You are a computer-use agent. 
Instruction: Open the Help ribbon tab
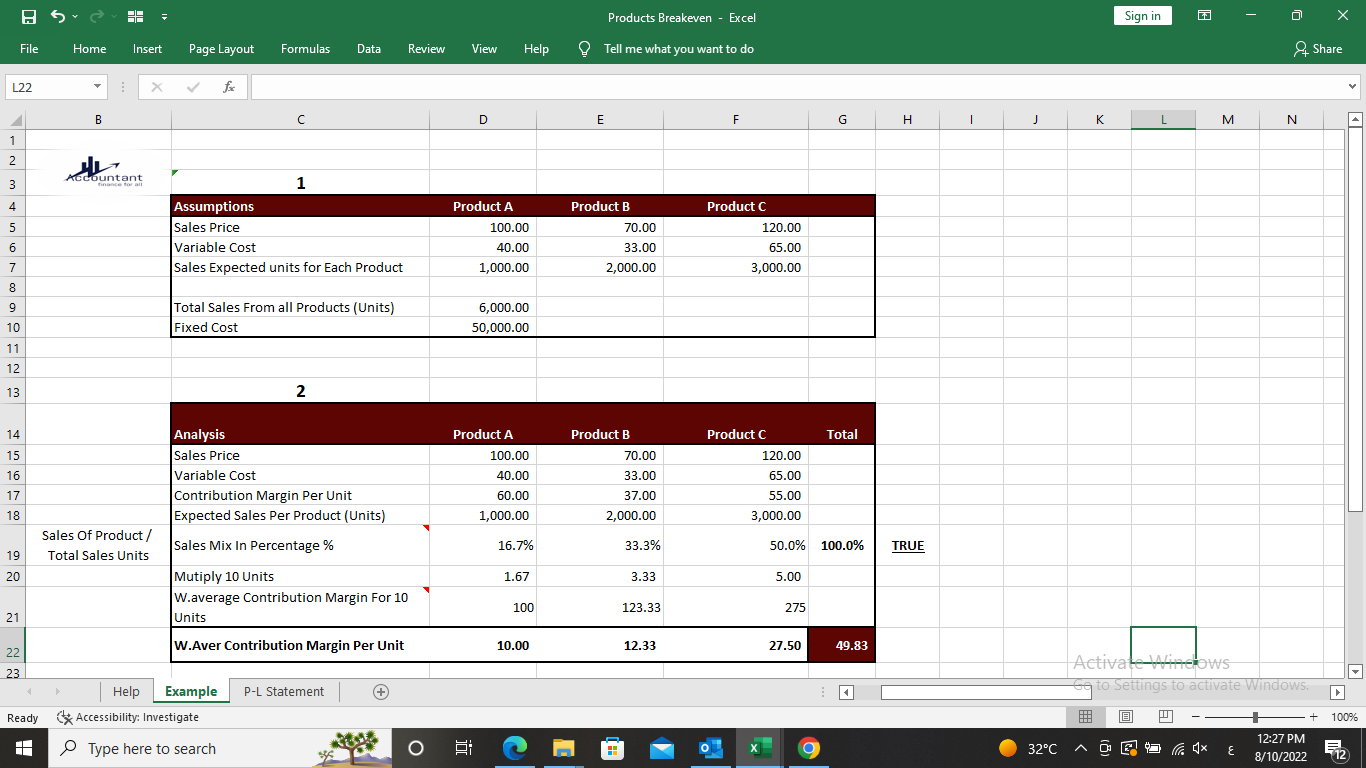(536, 48)
